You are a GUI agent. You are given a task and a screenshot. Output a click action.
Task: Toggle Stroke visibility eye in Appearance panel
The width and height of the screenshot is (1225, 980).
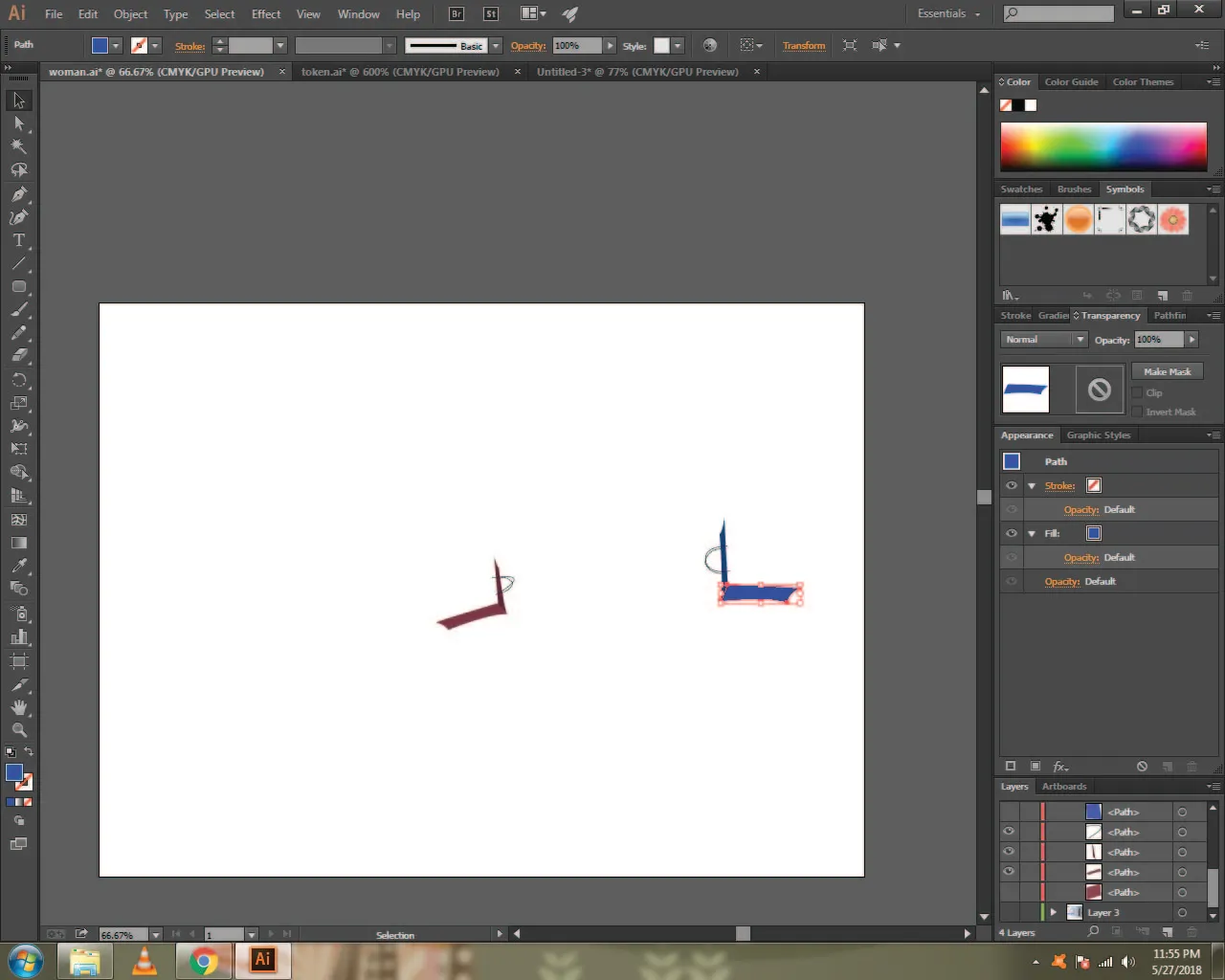coord(1012,485)
